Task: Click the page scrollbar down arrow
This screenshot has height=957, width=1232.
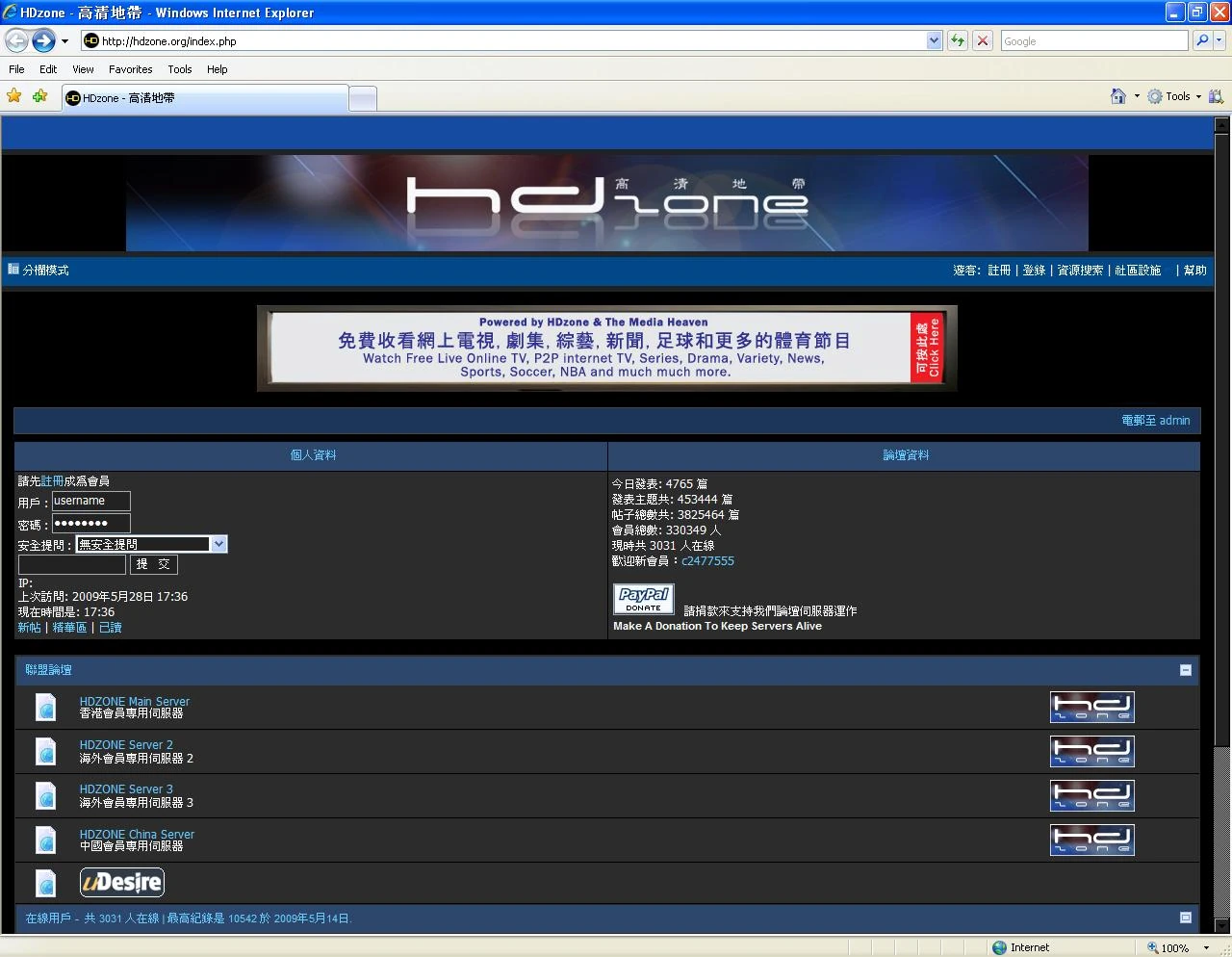Action: pyautogui.click(x=1221, y=926)
